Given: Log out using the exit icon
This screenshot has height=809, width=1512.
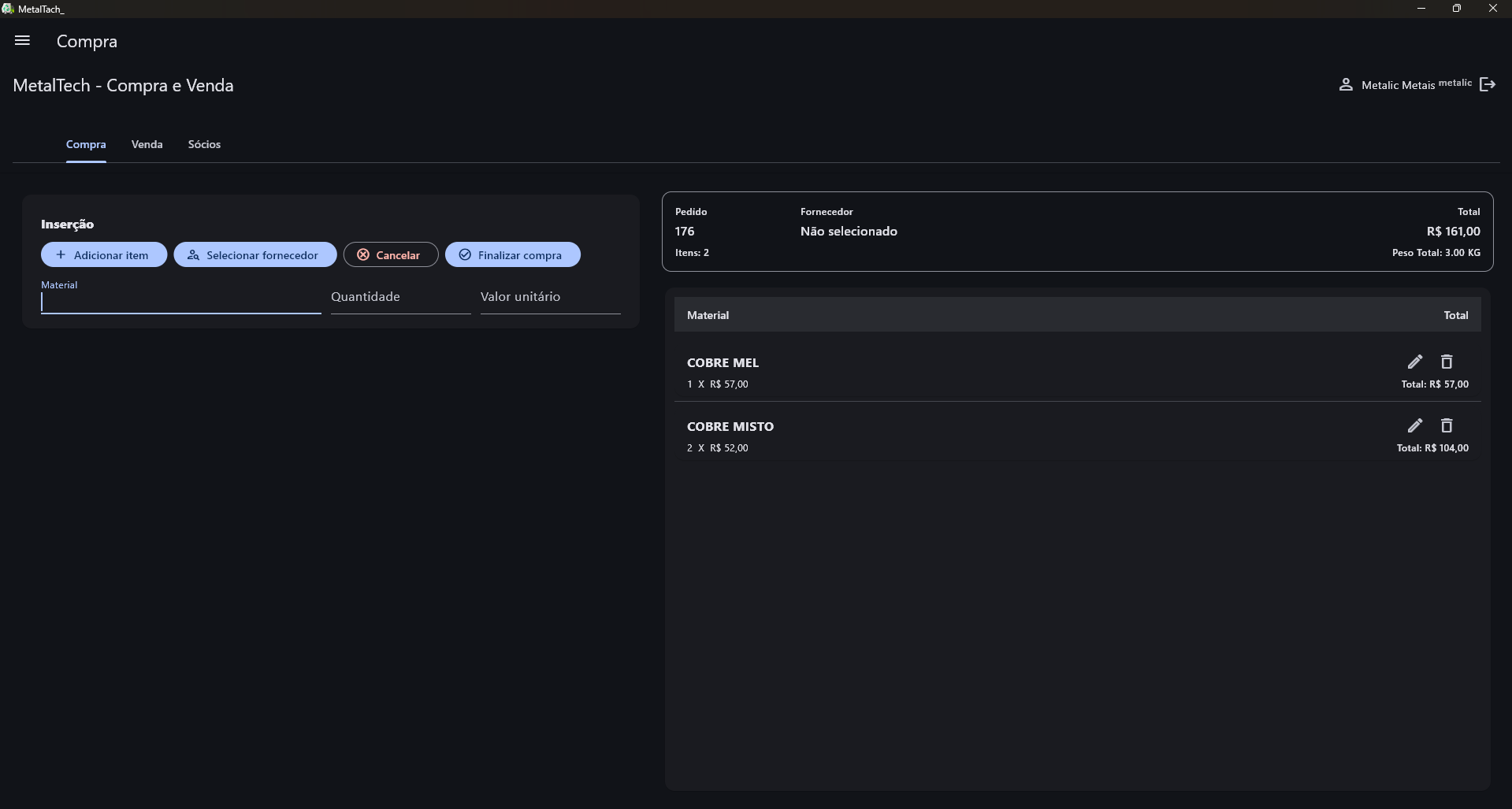Looking at the screenshot, I should pyautogui.click(x=1488, y=84).
